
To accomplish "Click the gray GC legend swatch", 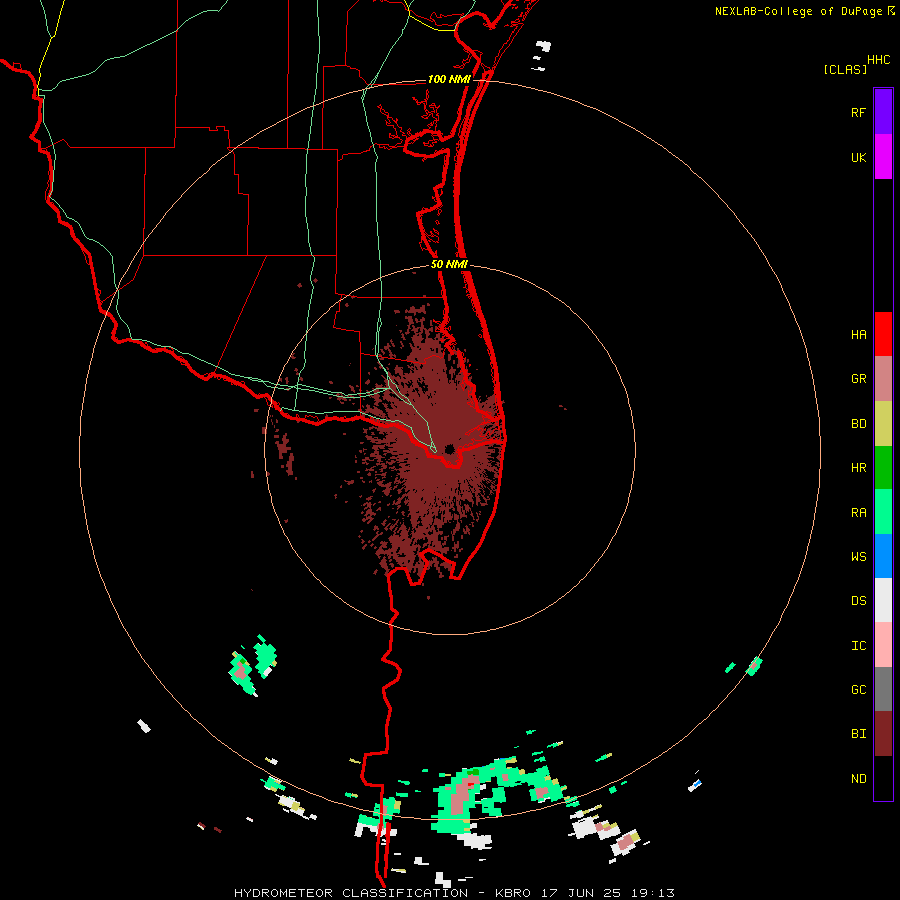I will pyautogui.click(x=883, y=689).
